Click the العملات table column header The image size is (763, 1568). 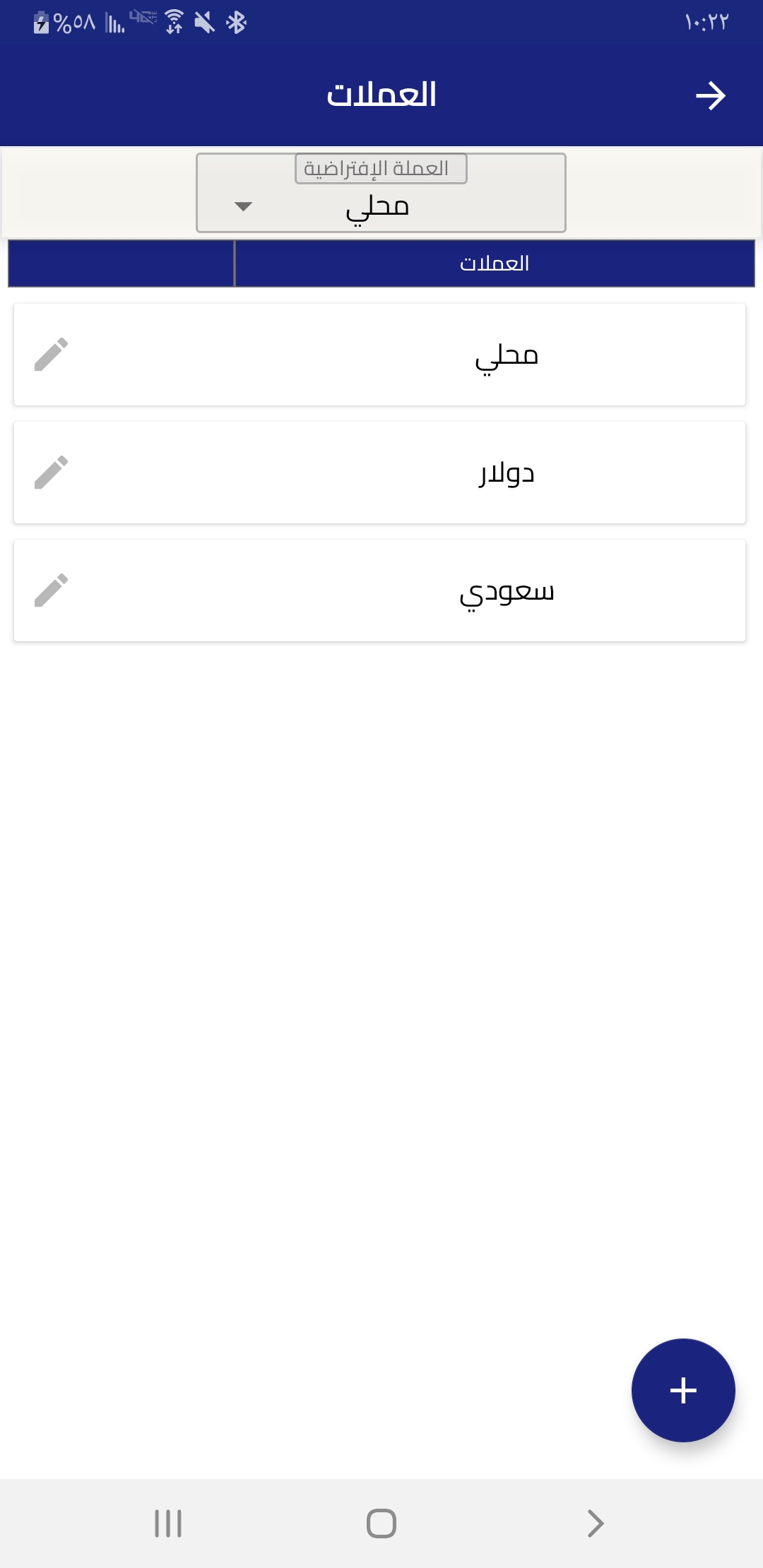point(494,263)
